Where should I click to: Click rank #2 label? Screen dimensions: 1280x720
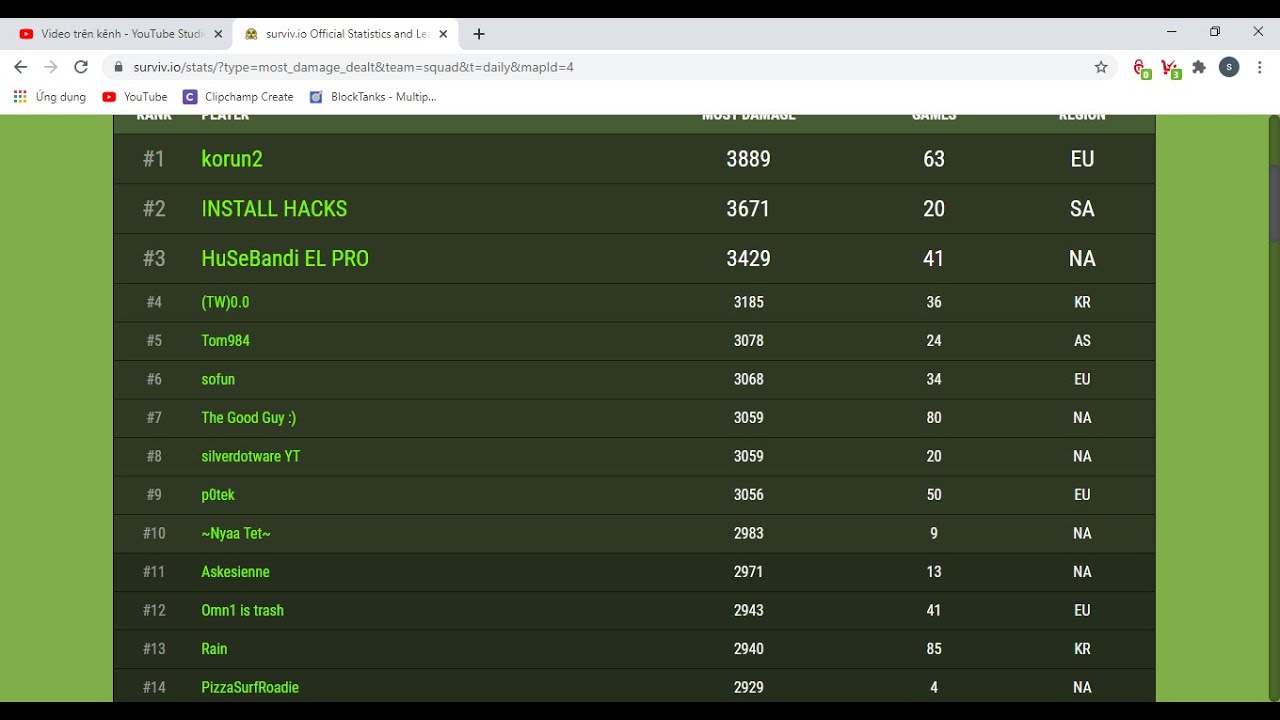(153, 209)
